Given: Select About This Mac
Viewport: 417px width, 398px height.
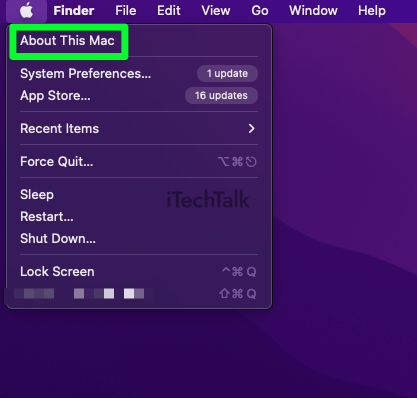Looking at the screenshot, I should tap(67, 41).
